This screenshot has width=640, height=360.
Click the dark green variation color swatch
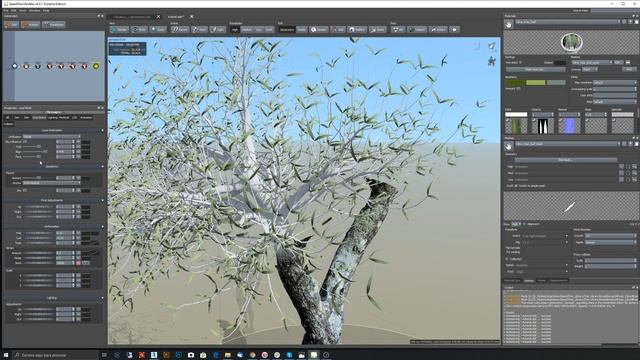515,82
